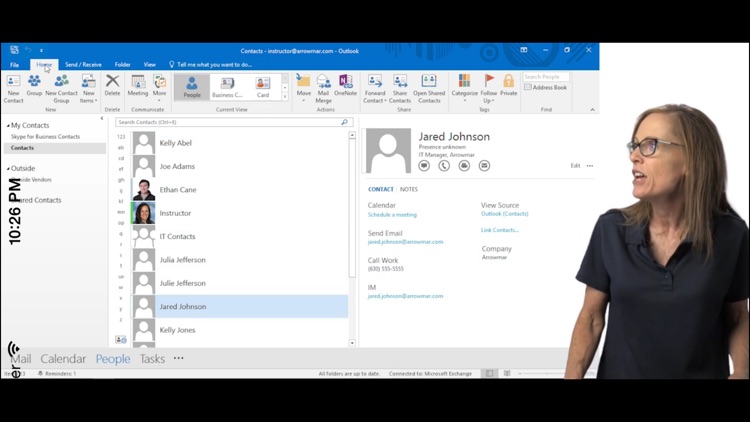Select contact Kelly Abel
This screenshot has height=422, width=750.
coord(239,143)
